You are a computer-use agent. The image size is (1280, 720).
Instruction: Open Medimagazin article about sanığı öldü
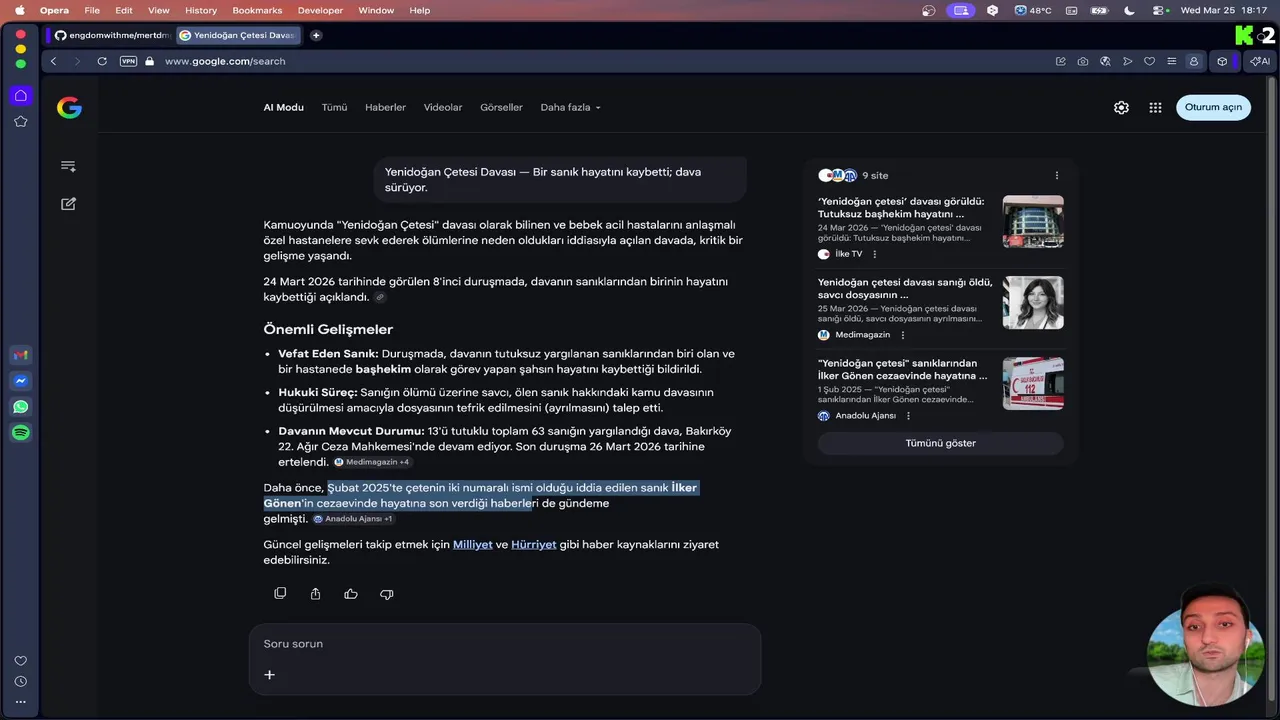[x=905, y=288]
